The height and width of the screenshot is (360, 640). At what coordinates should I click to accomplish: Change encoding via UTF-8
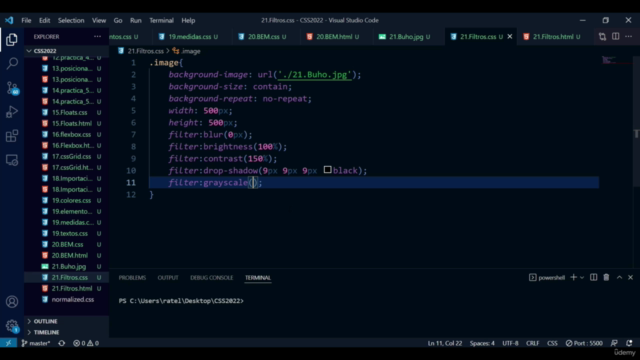510,343
